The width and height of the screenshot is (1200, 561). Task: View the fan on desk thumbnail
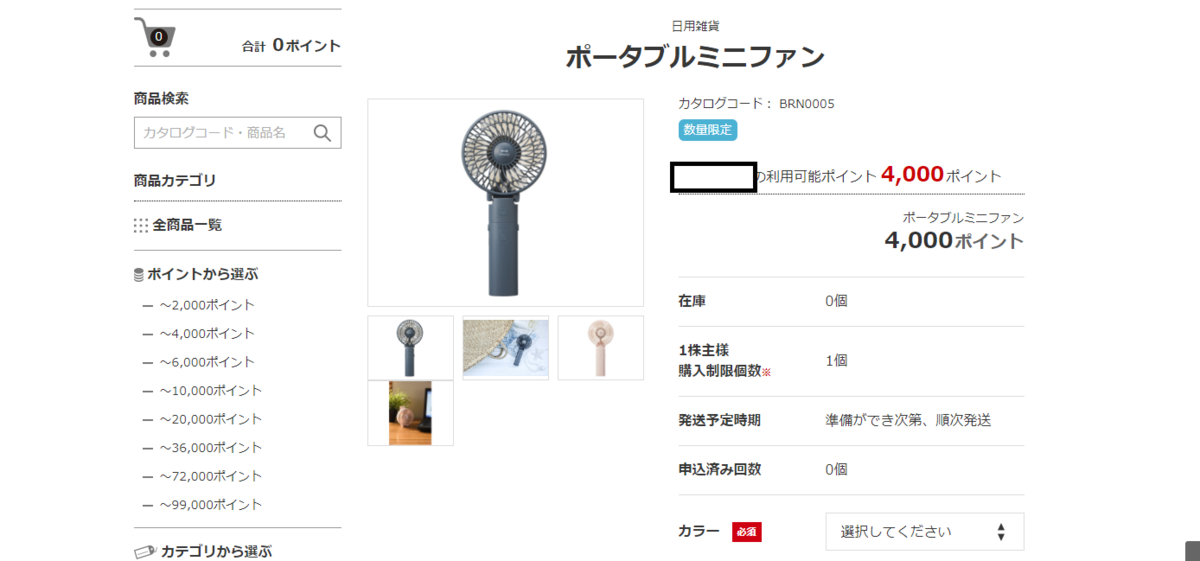click(x=411, y=413)
